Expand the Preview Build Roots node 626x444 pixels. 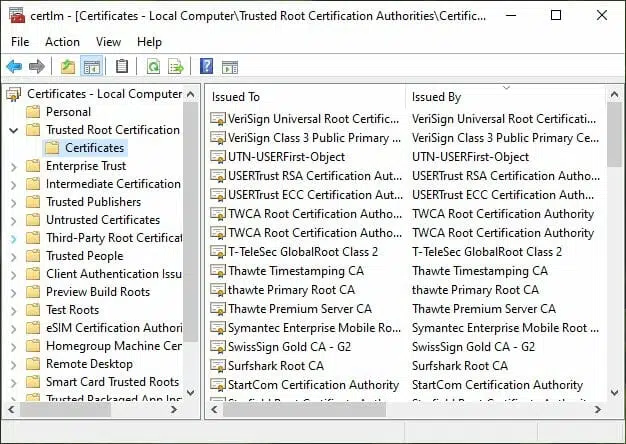(14, 292)
